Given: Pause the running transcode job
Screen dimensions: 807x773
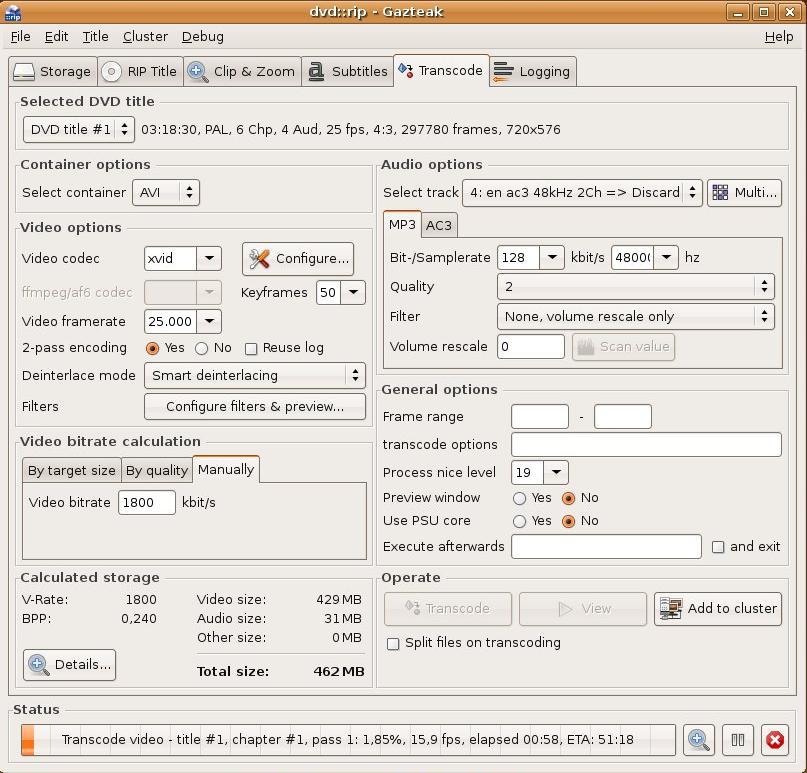Looking at the screenshot, I should (738, 740).
